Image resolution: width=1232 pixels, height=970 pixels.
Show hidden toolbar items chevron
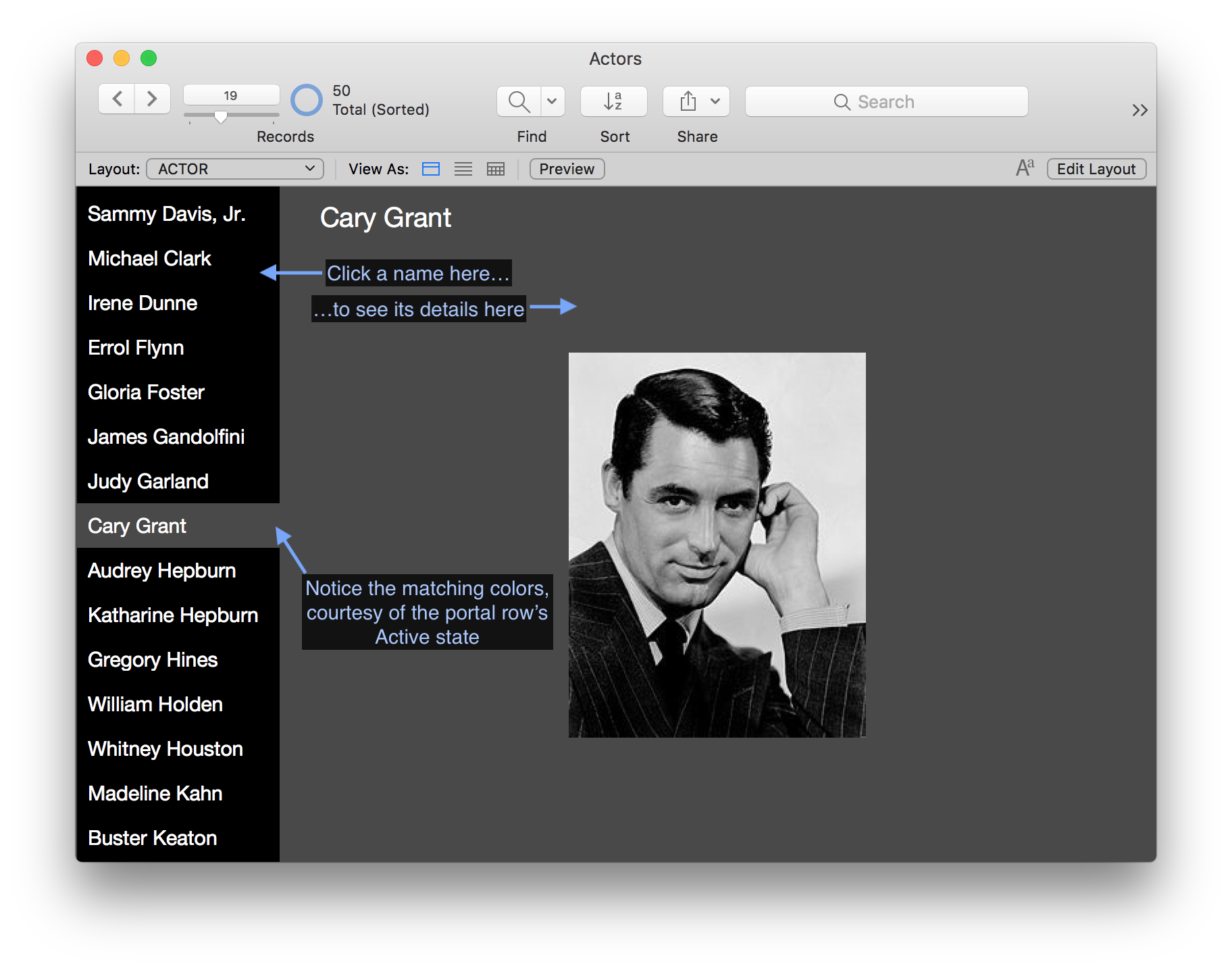click(1139, 110)
